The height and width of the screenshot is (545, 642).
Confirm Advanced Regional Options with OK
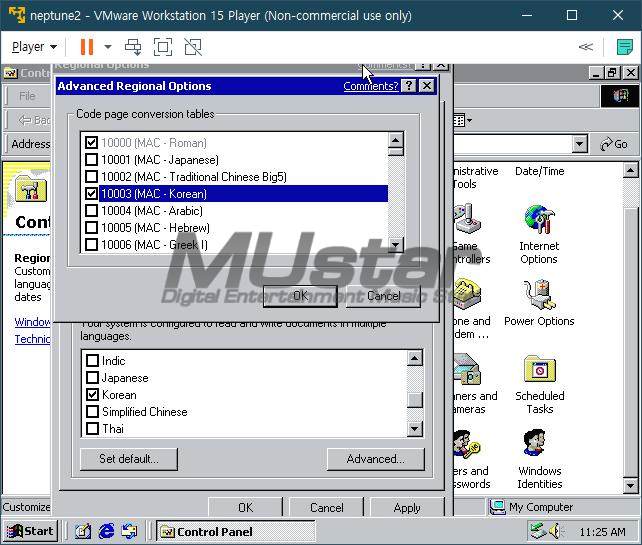(x=300, y=296)
